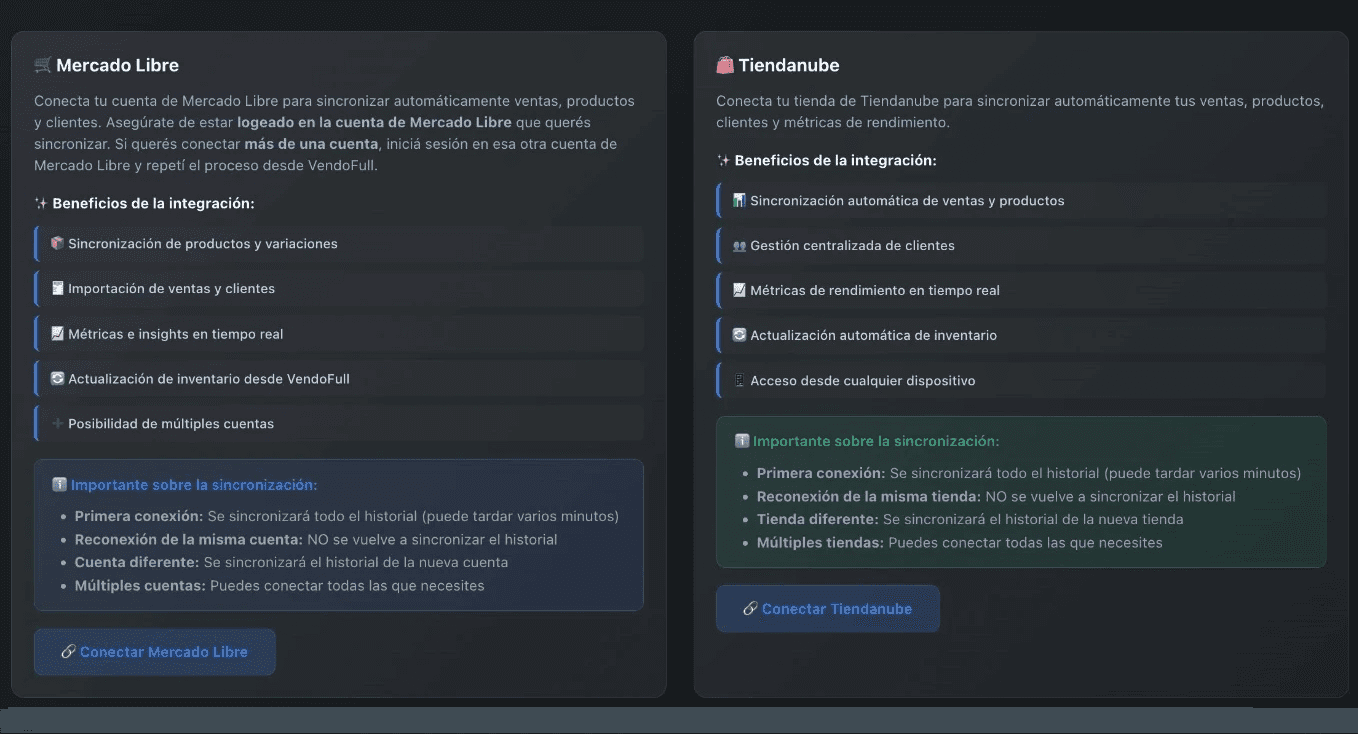Click the Reconexión de la misma cuenta line
The width and height of the screenshot is (1358, 734).
[316, 539]
